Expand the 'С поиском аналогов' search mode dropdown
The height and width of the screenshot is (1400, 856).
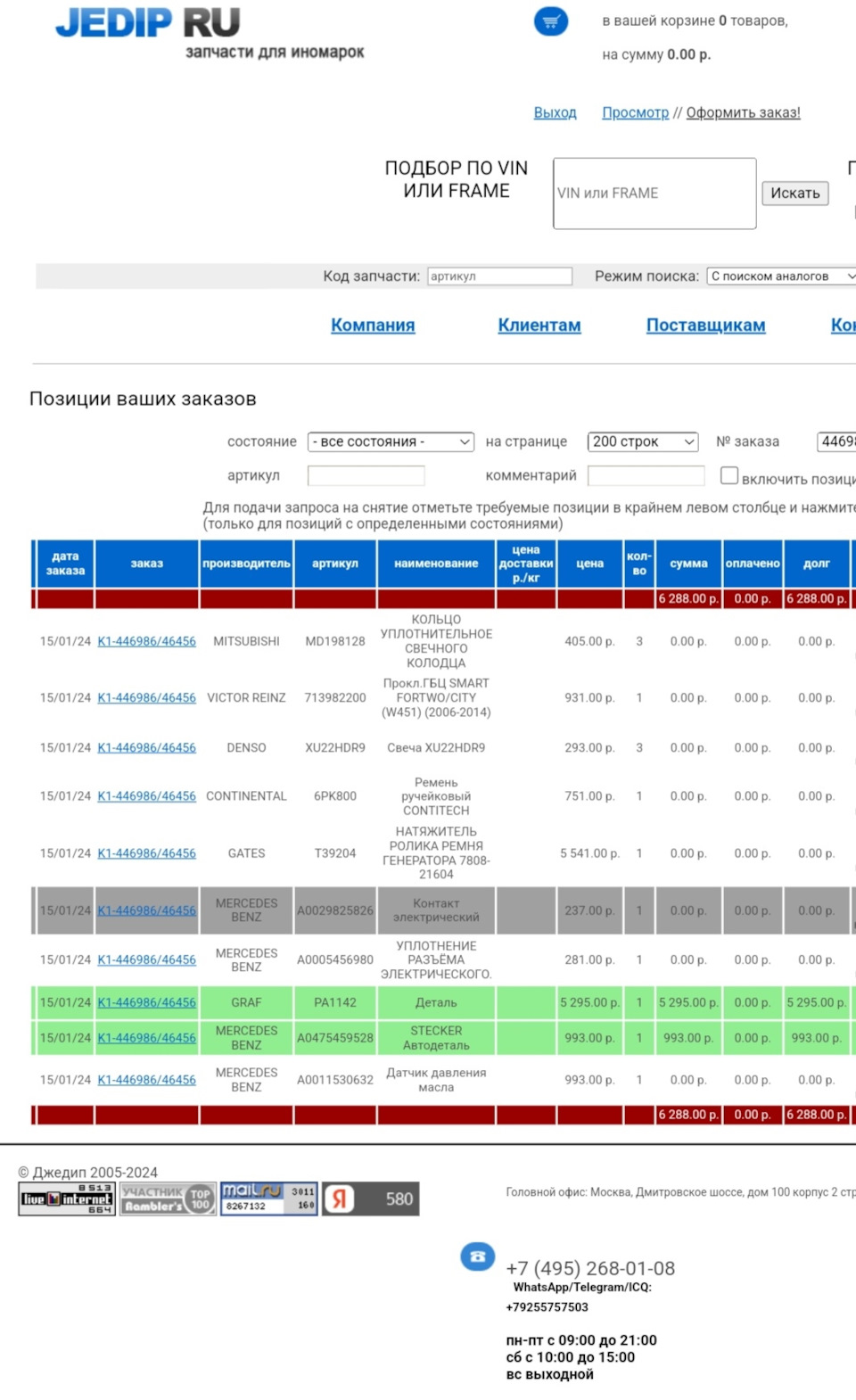(782, 276)
